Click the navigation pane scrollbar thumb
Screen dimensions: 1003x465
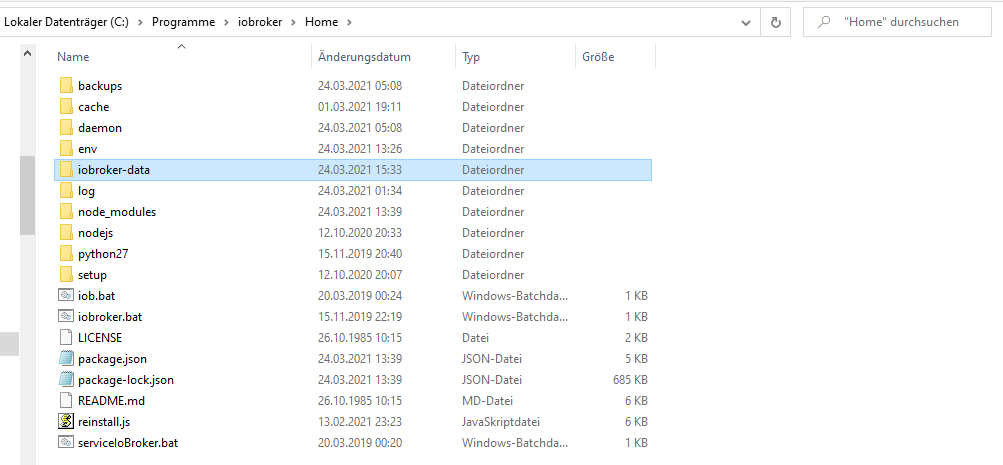click(28, 195)
